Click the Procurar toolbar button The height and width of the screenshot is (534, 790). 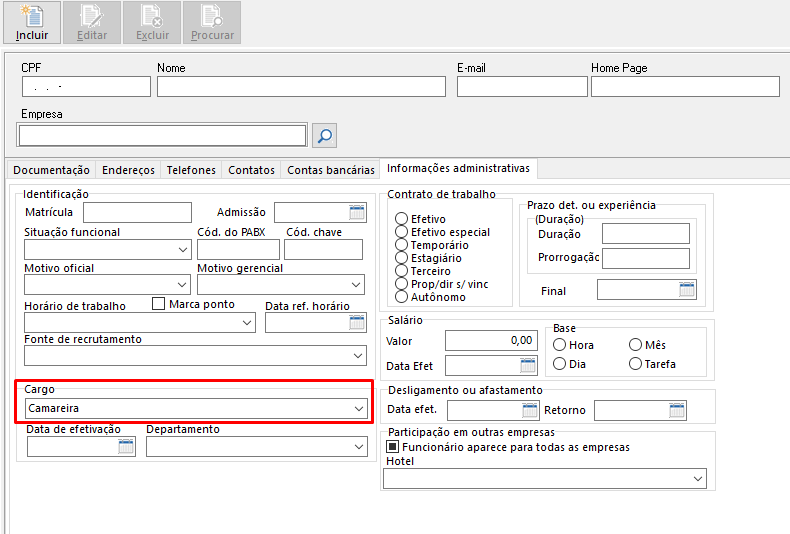(212, 23)
